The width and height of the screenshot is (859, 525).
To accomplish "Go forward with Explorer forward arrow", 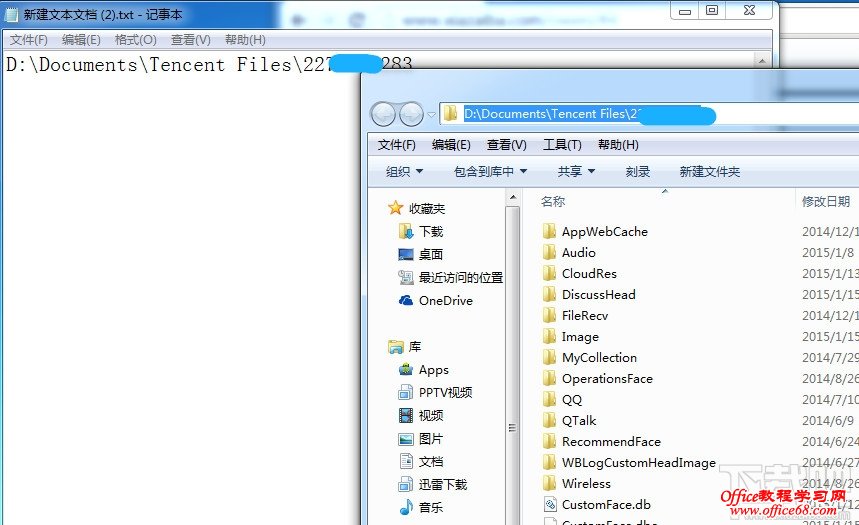I will coord(411,114).
